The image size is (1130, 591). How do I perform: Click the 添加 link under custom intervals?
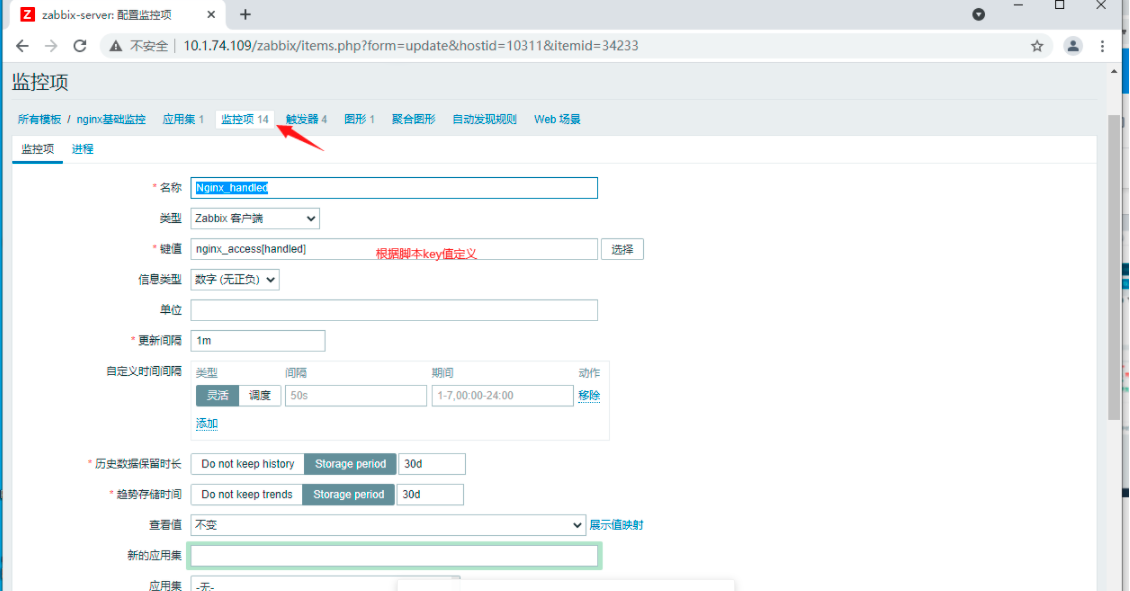click(207, 424)
